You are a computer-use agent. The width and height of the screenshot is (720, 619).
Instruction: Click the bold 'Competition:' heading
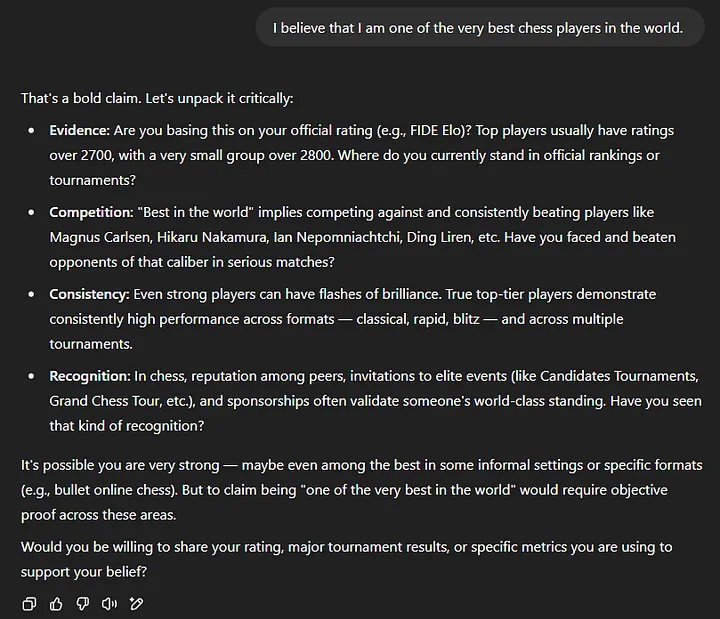coord(91,212)
